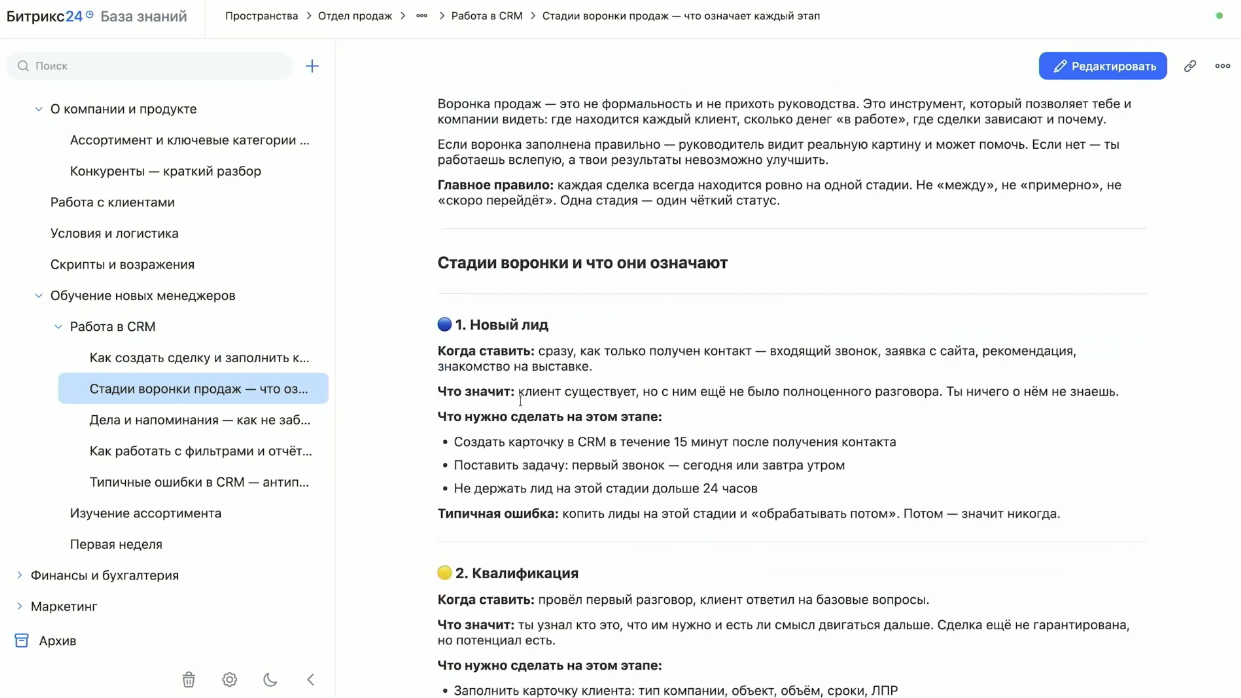Open Отдел продаж in breadcrumb
1241x698 pixels.
[355, 16]
